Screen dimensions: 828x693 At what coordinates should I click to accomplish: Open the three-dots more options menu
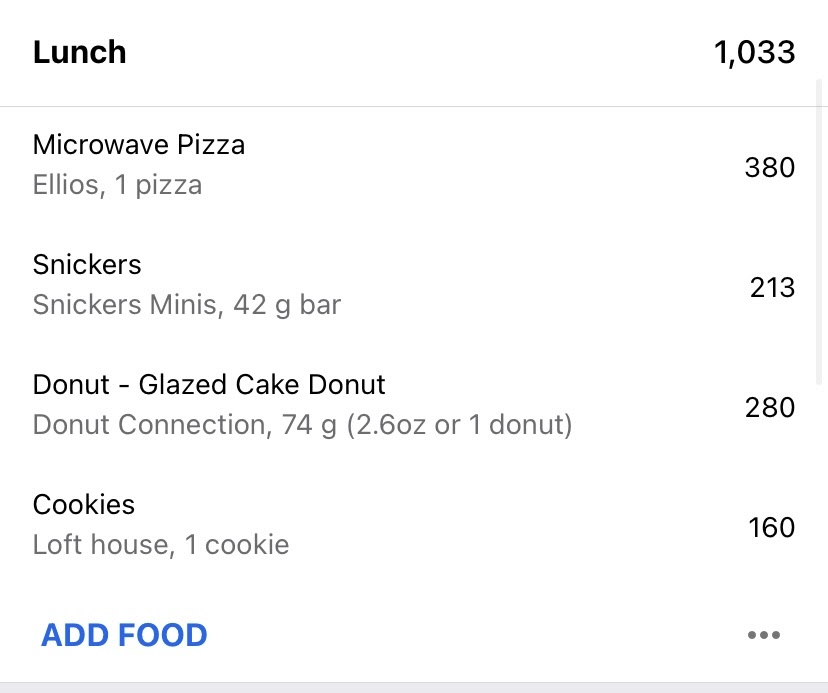click(x=764, y=635)
